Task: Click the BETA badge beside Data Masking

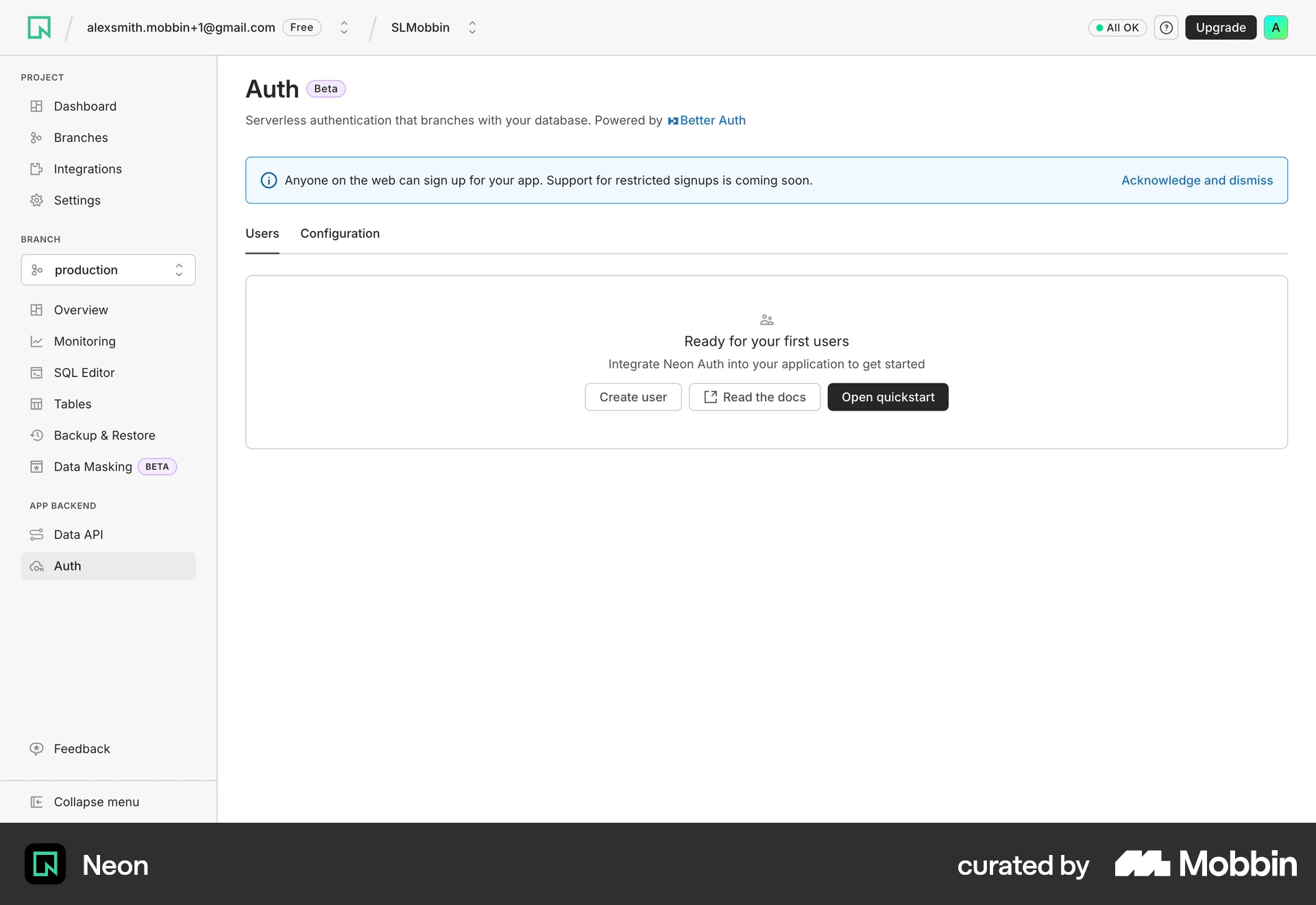Action: [x=157, y=467]
